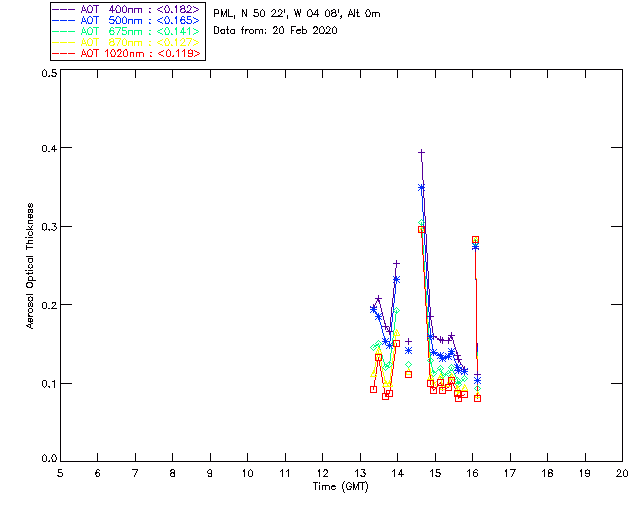Click the x-axis label 20
The height and width of the screenshot is (512, 640).
pyautogui.click(x=622, y=474)
